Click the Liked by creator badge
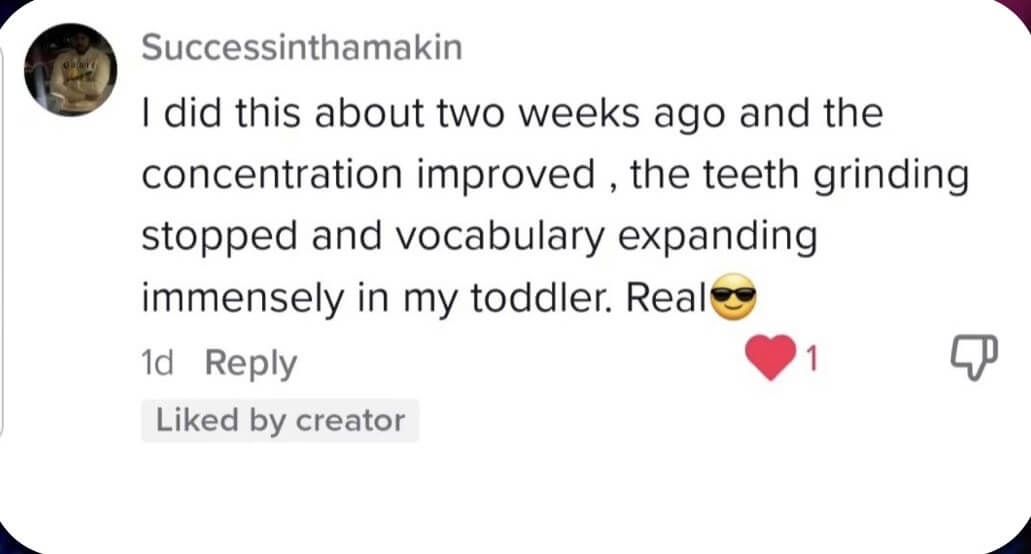1031x554 pixels. 280,421
